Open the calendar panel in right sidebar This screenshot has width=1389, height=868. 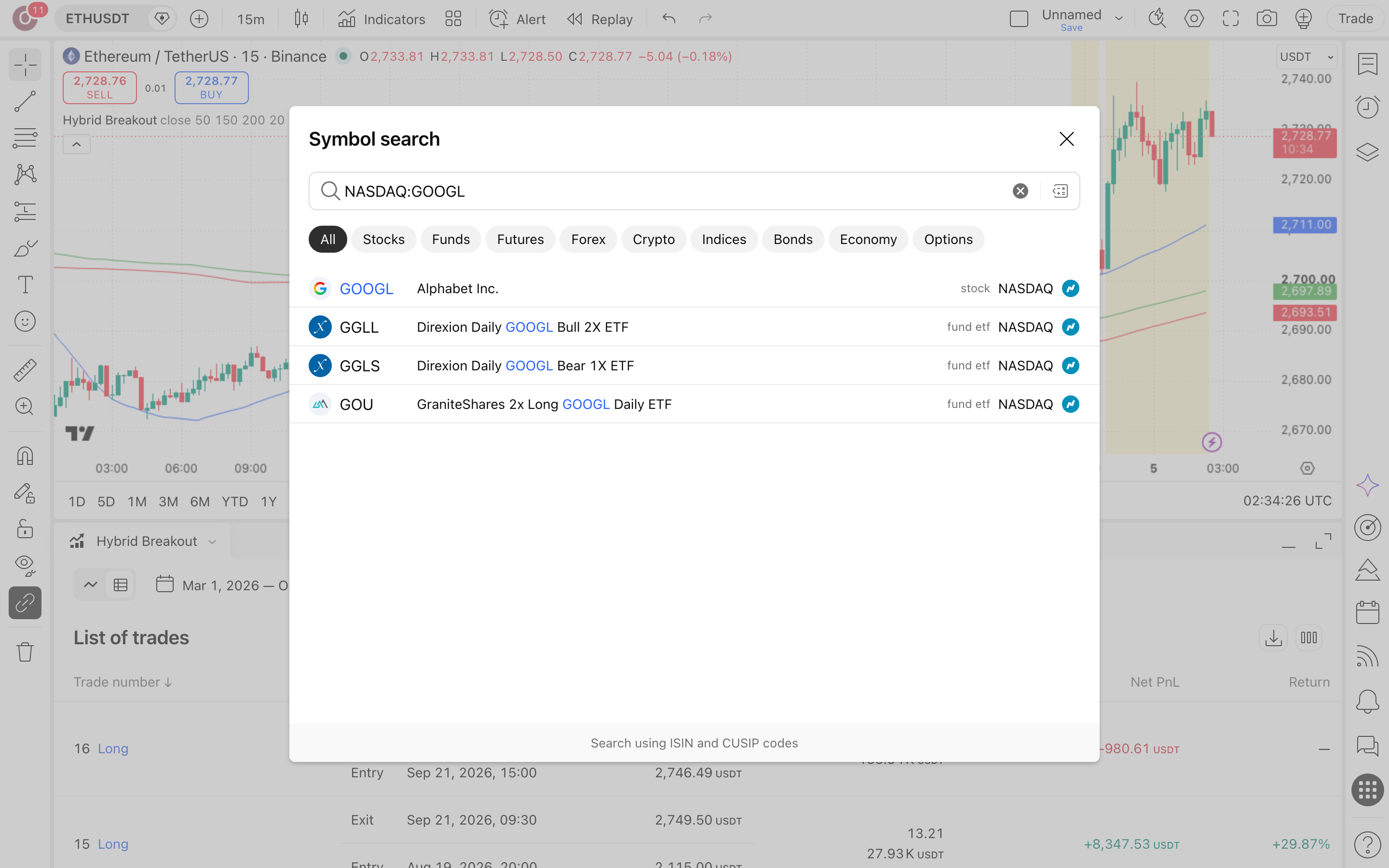pos(1367,612)
